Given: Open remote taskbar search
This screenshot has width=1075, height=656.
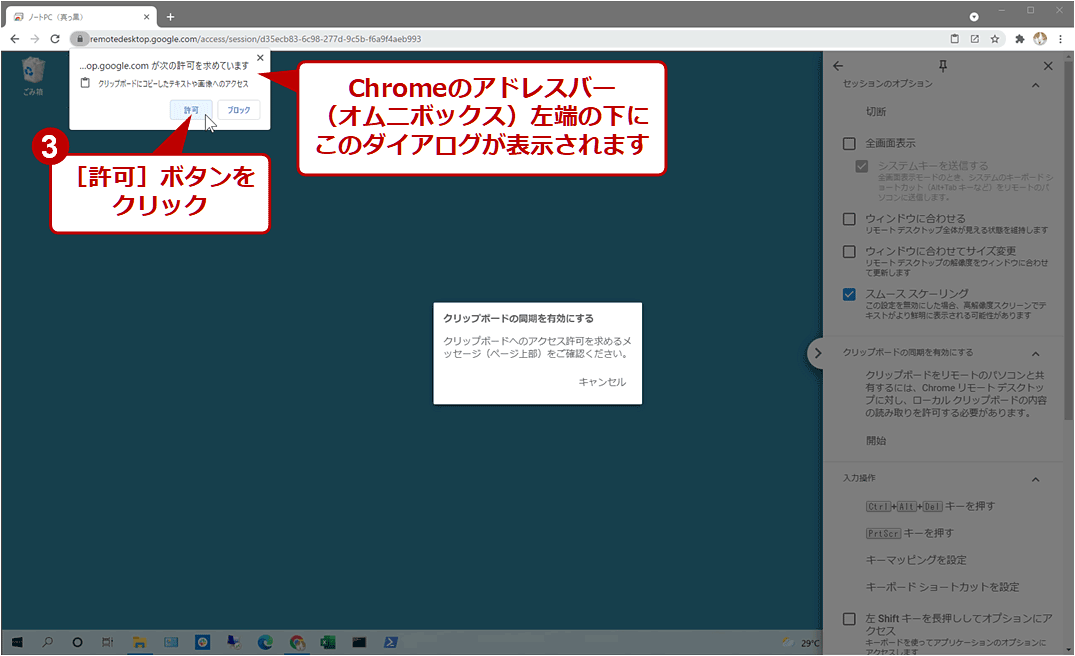Looking at the screenshot, I should pos(47,642).
